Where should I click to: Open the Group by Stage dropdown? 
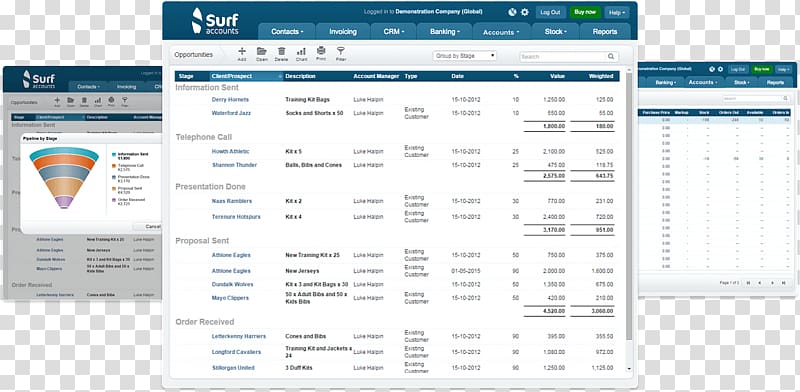pyautogui.click(x=464, y=56)
